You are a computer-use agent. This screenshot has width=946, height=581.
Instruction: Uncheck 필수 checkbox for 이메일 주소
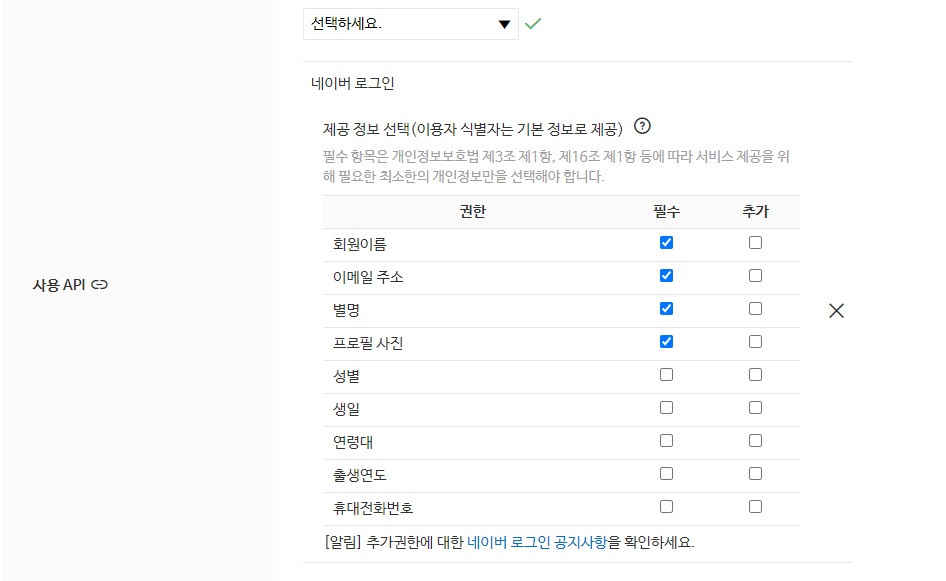click(x=666, y=276)
